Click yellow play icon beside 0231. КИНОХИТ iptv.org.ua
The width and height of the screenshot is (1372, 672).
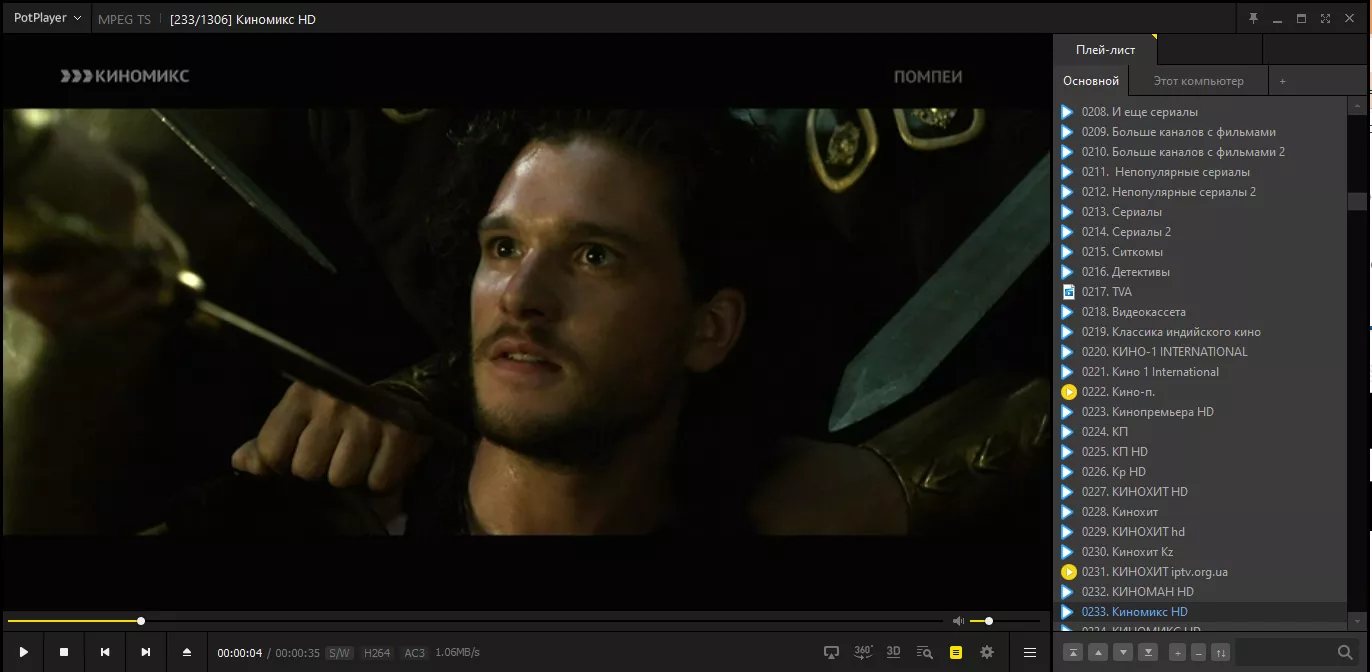[1068, 572]
